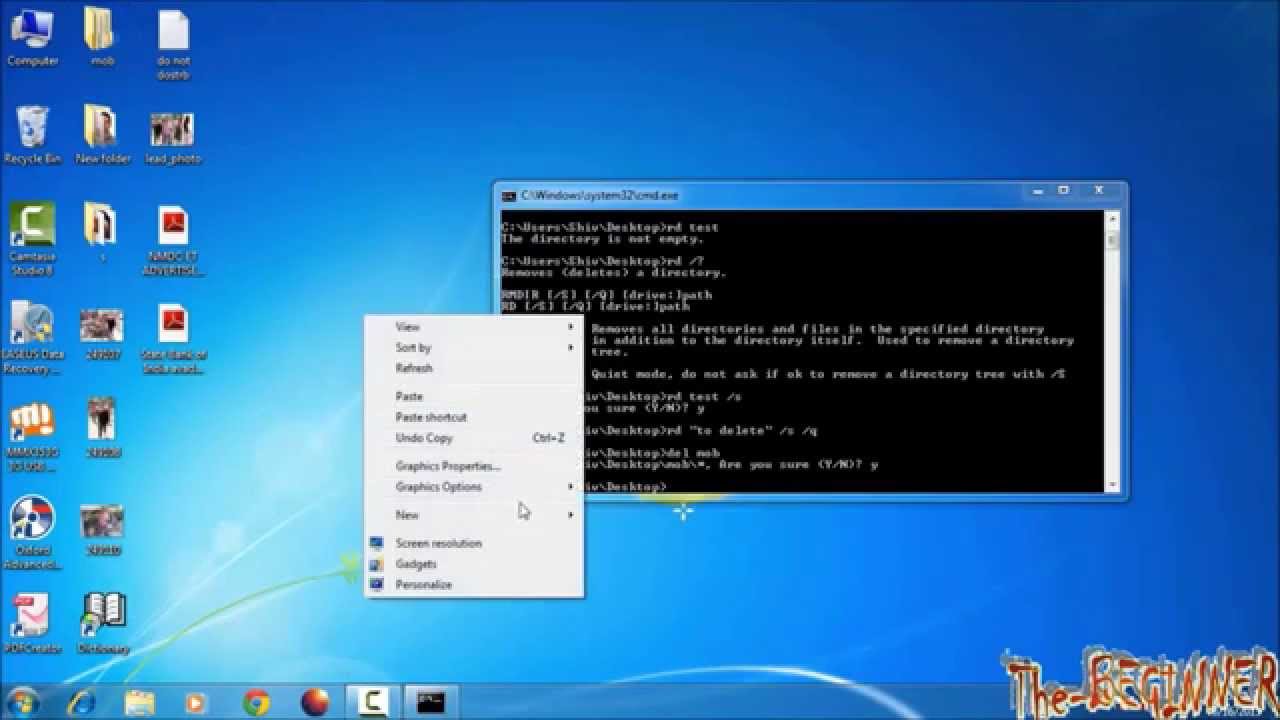Expand the New submenu in context menu

[x=473, y=515]
